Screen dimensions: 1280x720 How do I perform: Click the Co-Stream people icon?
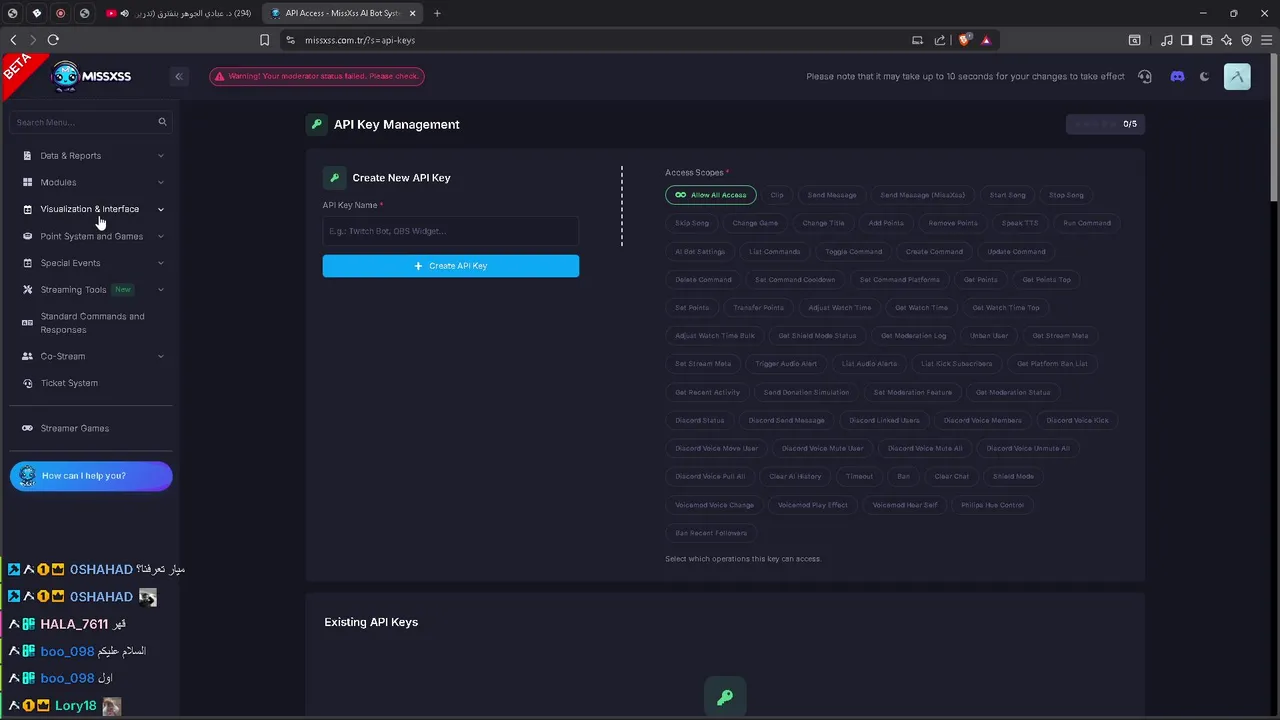coord(27,356)
